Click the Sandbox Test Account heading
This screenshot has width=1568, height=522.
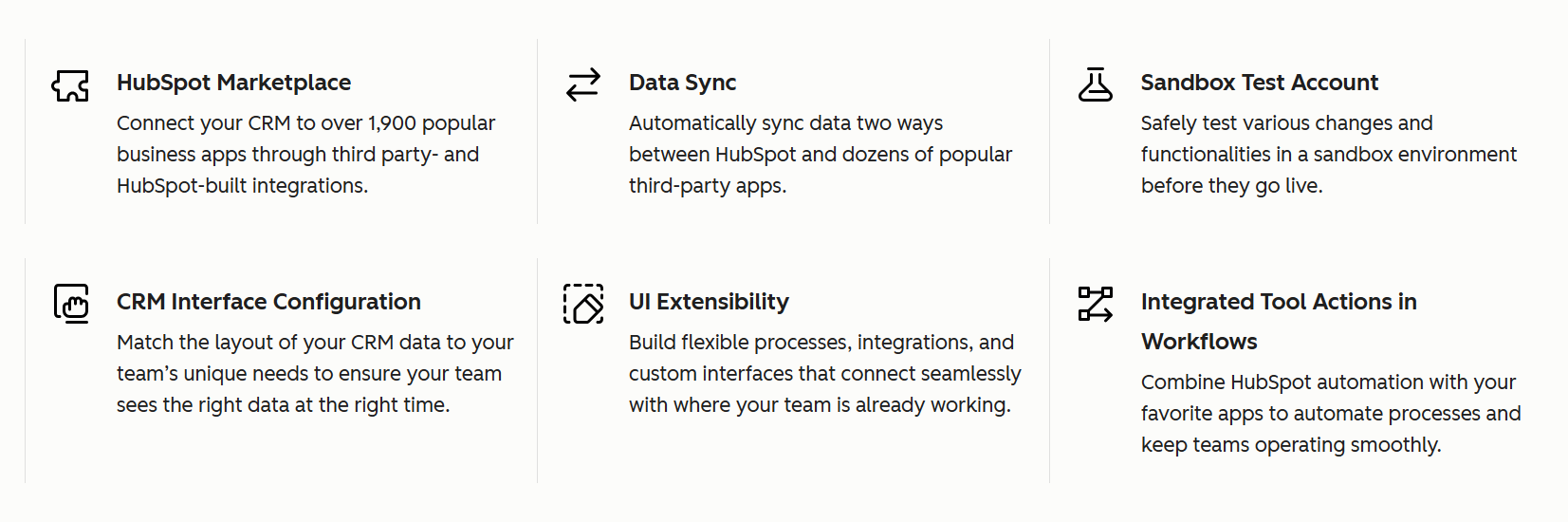[1259, 83]
